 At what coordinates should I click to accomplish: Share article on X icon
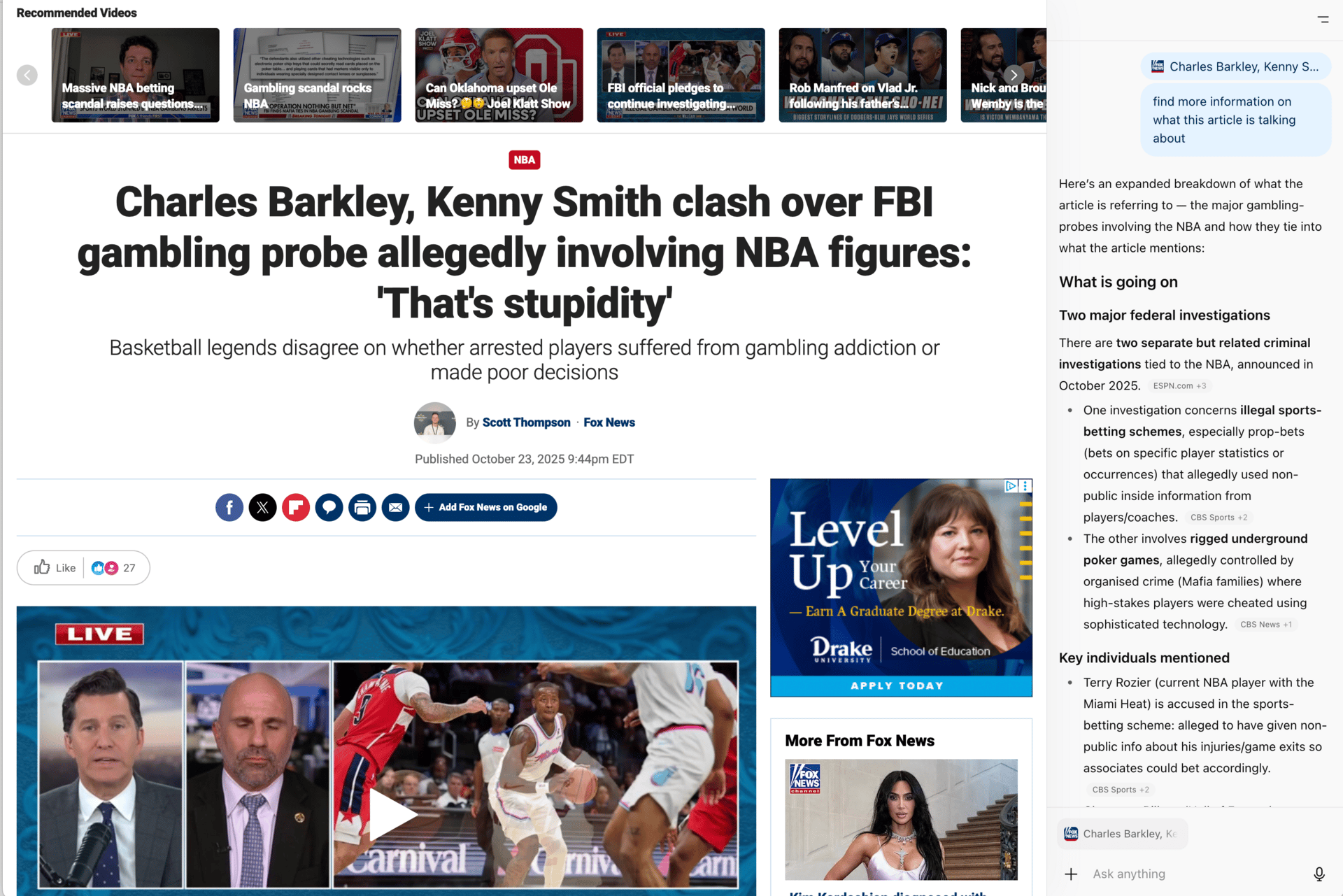coord(263,507)
